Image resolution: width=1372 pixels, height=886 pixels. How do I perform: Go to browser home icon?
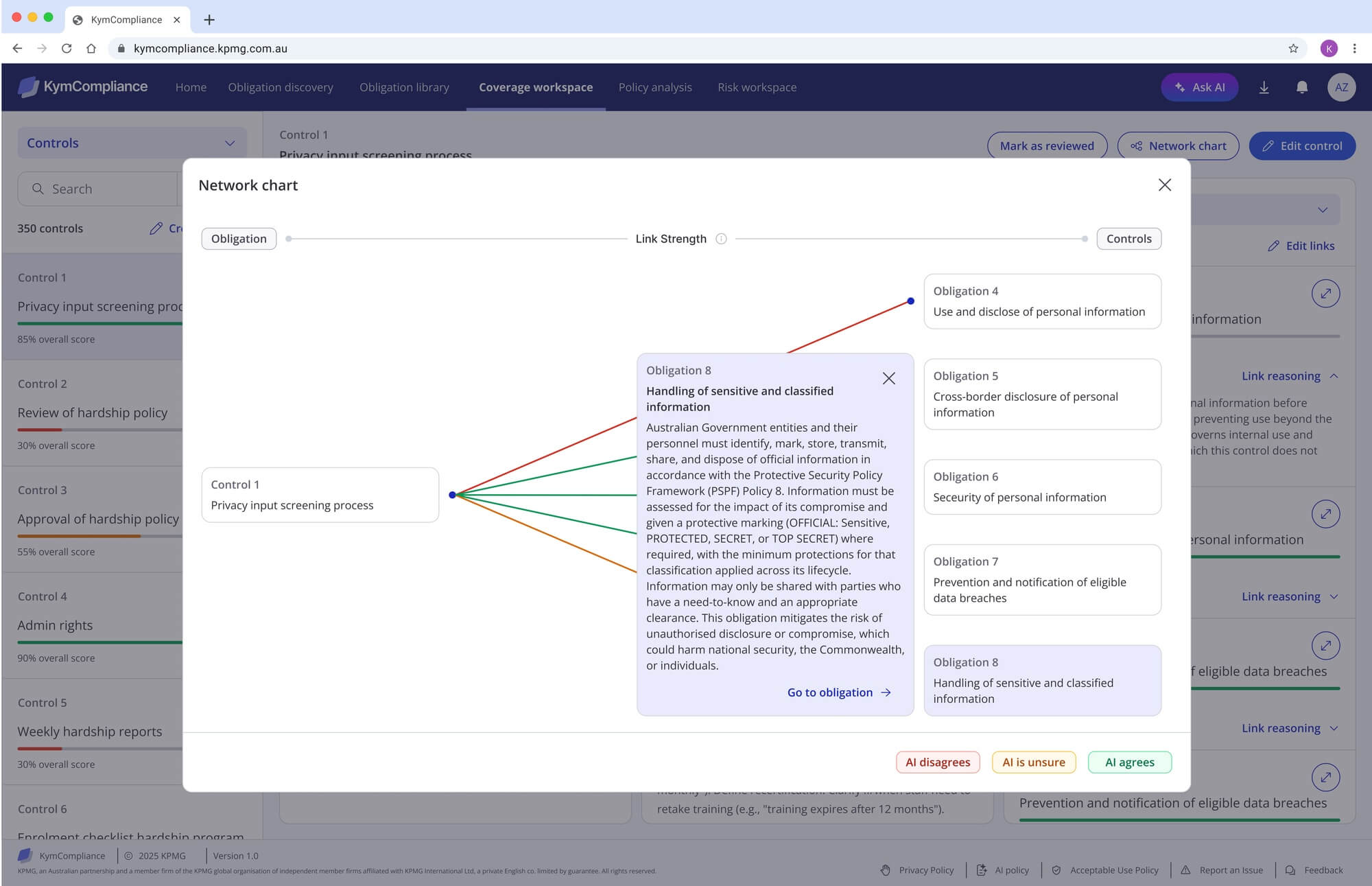click(91, 48)
